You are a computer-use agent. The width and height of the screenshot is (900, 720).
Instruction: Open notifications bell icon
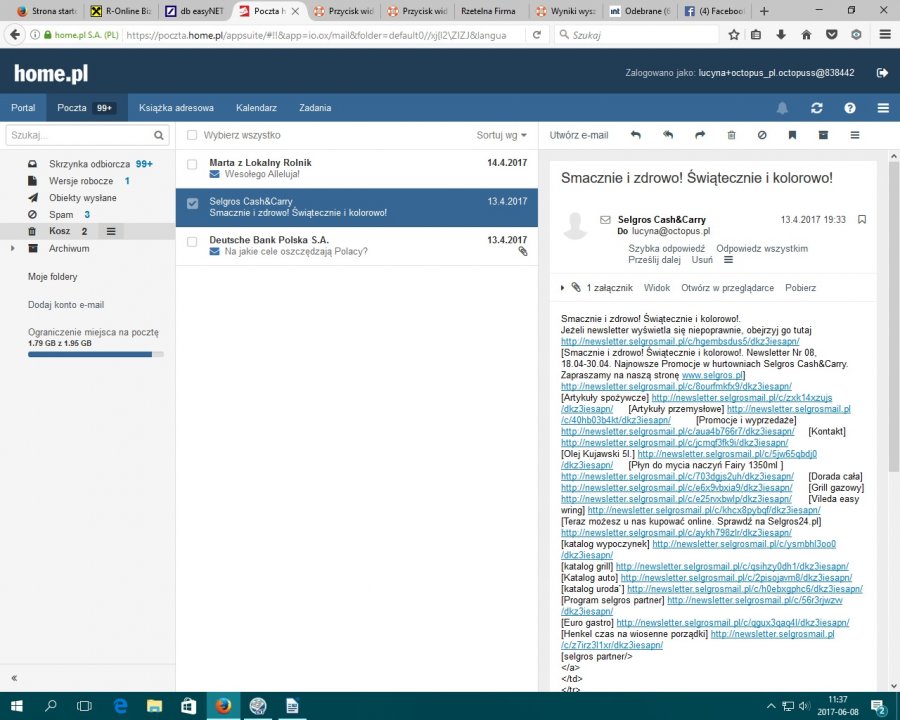782,108
